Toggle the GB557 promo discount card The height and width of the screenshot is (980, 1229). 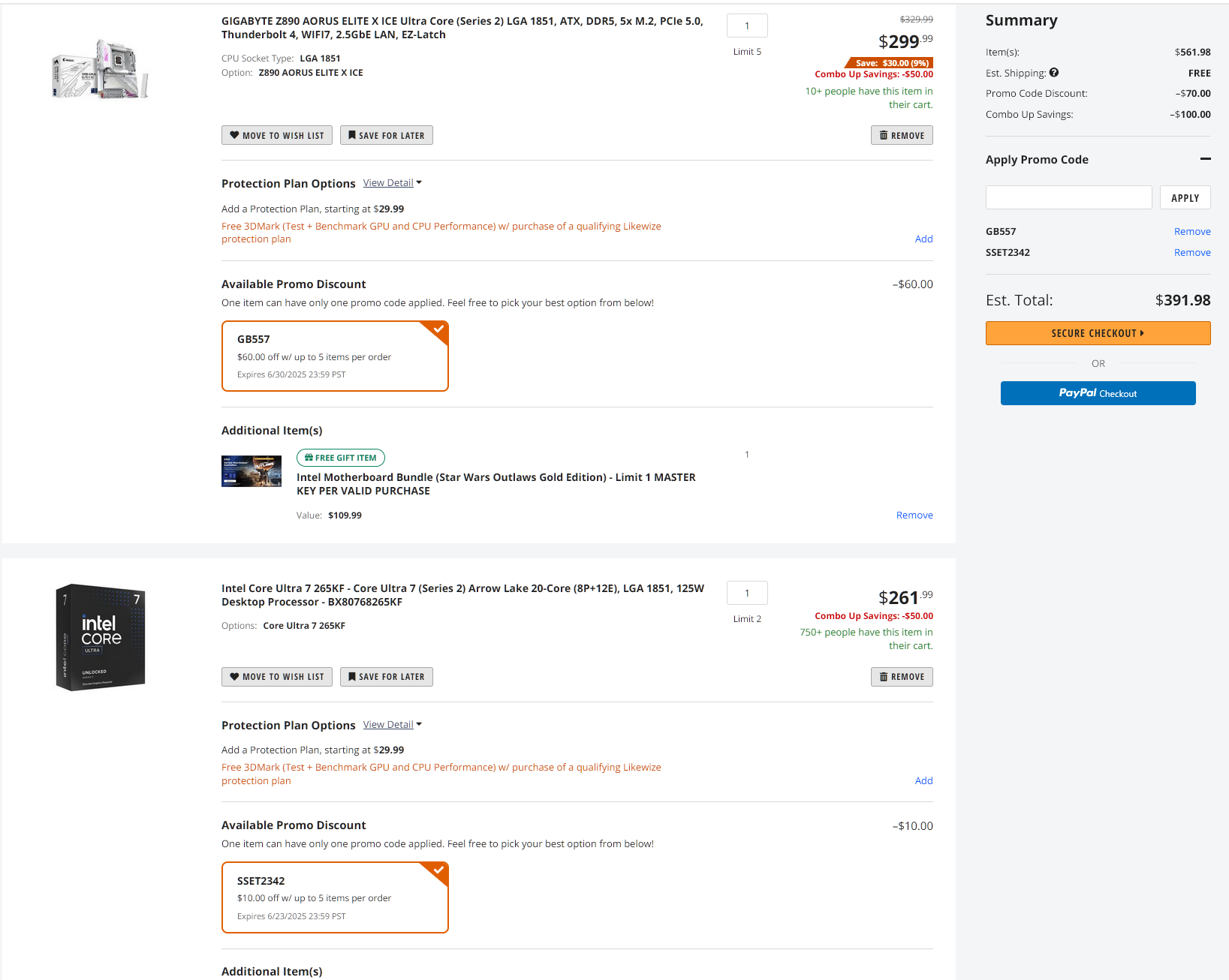(335, 356)
